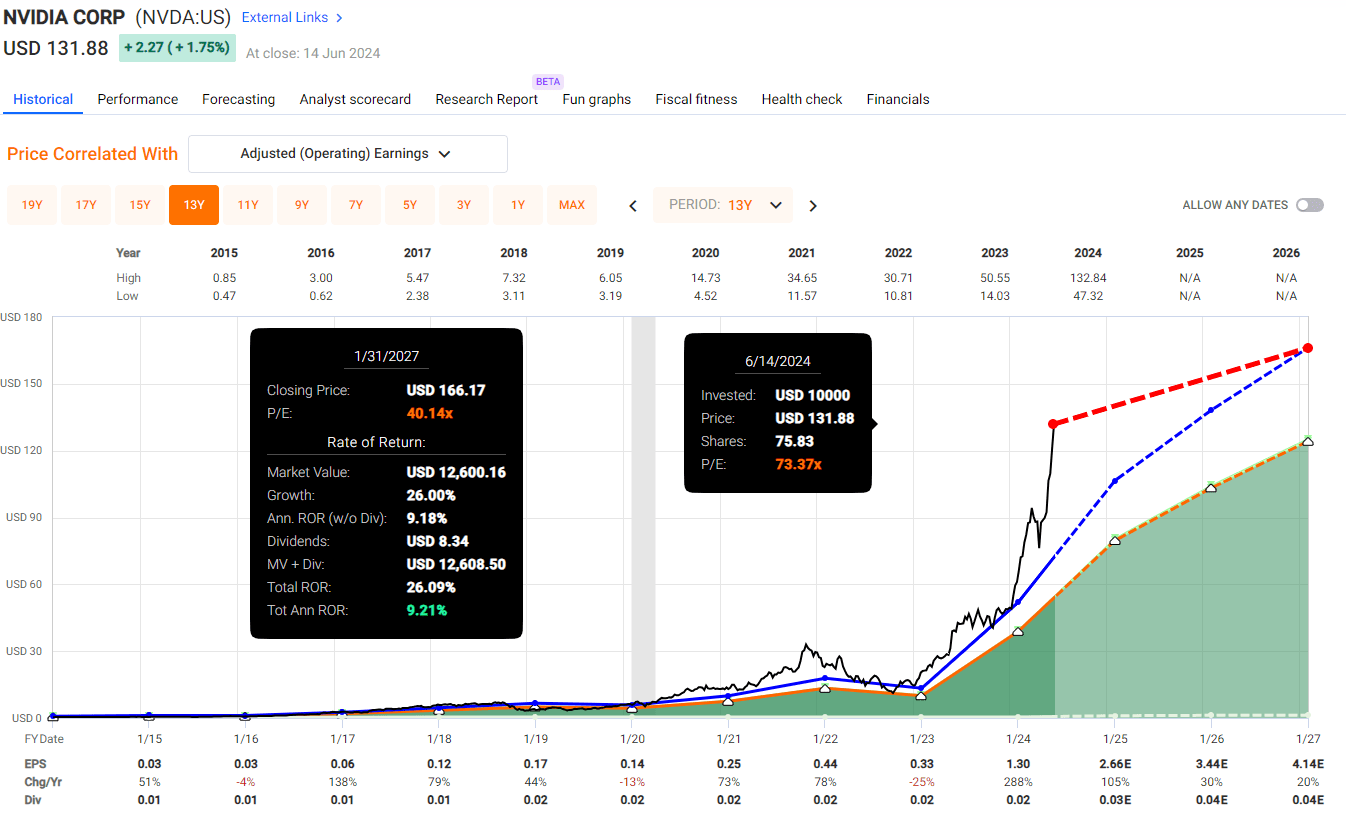Click the earnings triangle marker at 1/25
The width and height of the screenshot is (1346, 815).
[1116, 540]
